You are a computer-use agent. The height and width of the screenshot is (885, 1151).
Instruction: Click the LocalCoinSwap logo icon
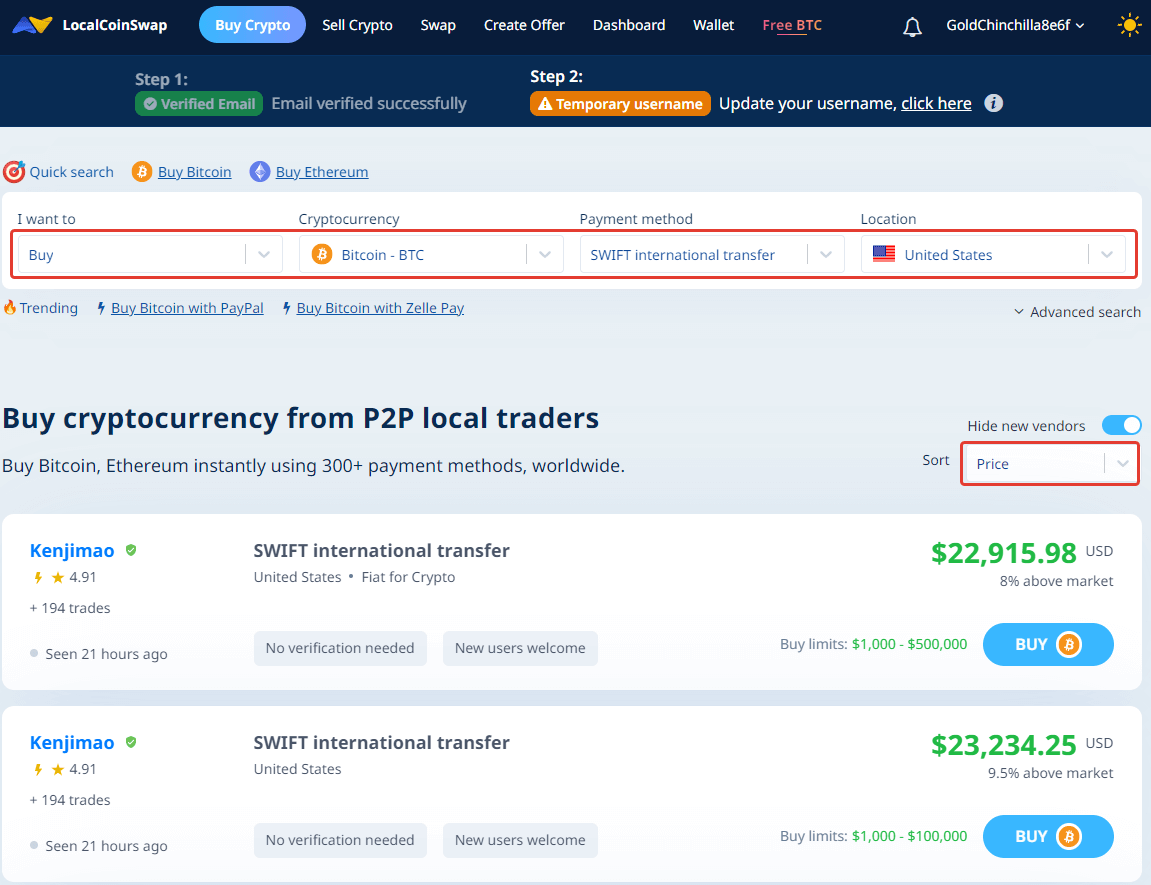(x=32, y=25)
